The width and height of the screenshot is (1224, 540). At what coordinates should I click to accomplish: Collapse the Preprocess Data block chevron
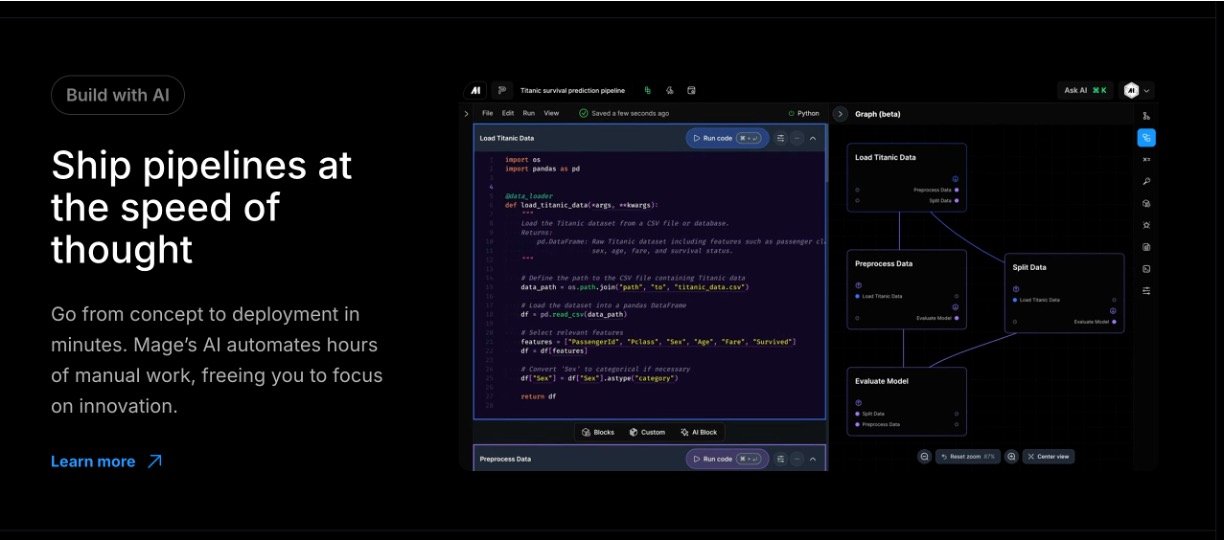(x=813, y=459)
